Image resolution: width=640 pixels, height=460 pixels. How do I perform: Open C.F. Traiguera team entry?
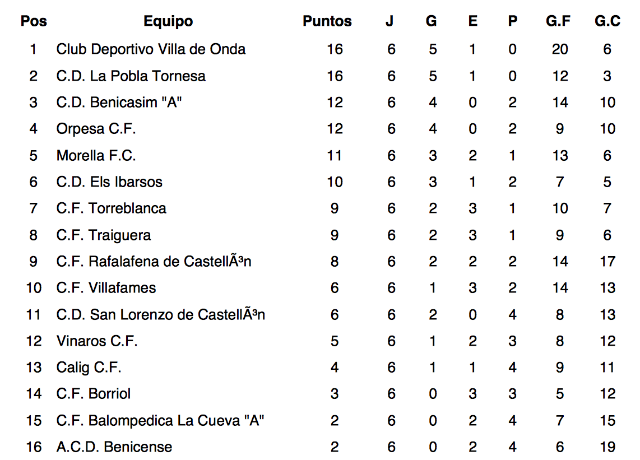(x=104, y=234)
